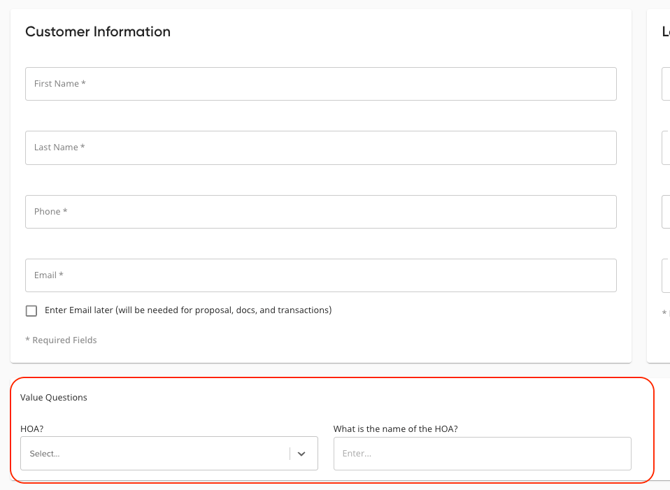Focus the Last Name input field
Viewport: 670px width, 490px height.
320,148
